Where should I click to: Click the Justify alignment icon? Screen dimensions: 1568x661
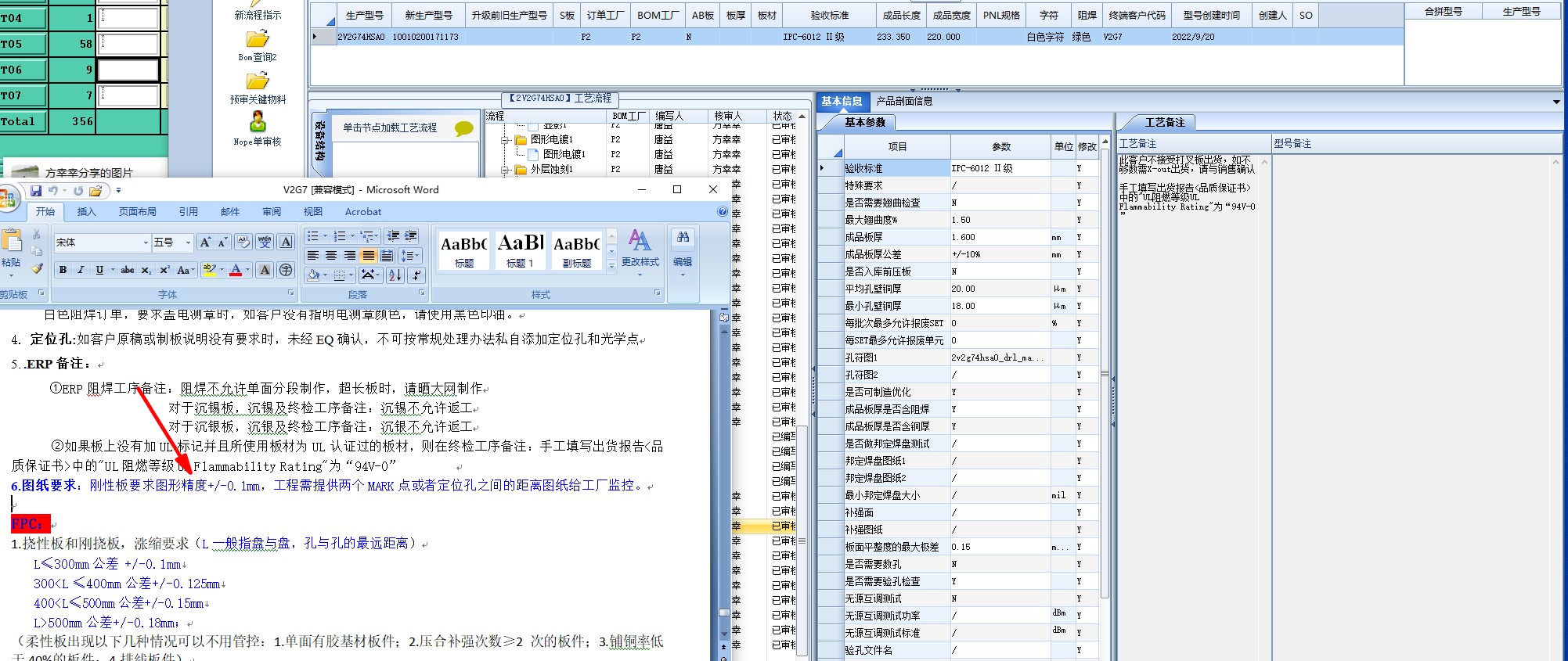pyautogui.click(x=369, y=256)
